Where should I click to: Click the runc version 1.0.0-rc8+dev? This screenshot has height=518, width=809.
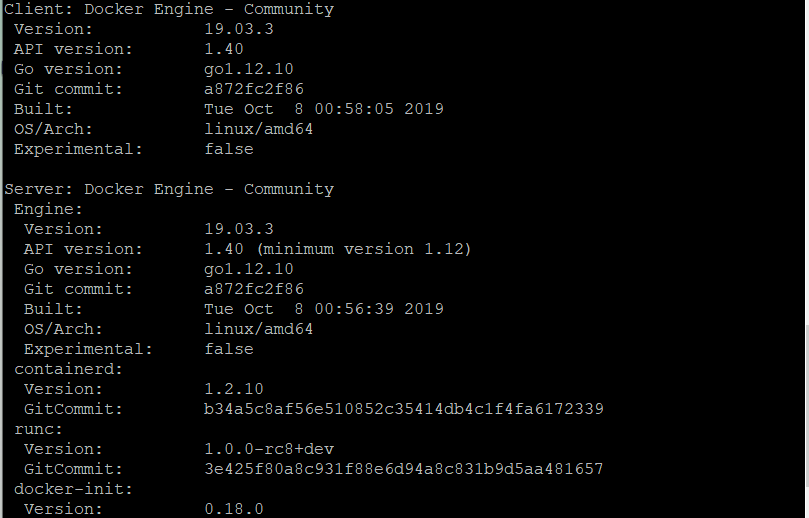click(269, 449)
